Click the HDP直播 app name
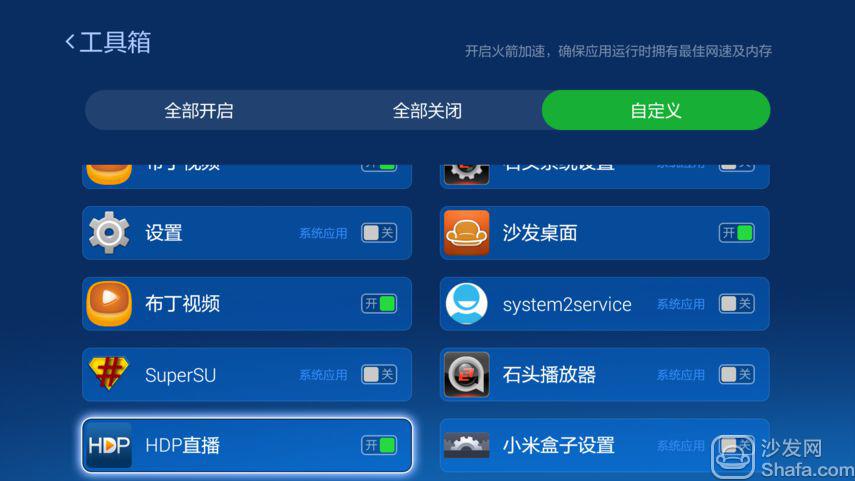This screenshot has width=855, height=481. 182,445
